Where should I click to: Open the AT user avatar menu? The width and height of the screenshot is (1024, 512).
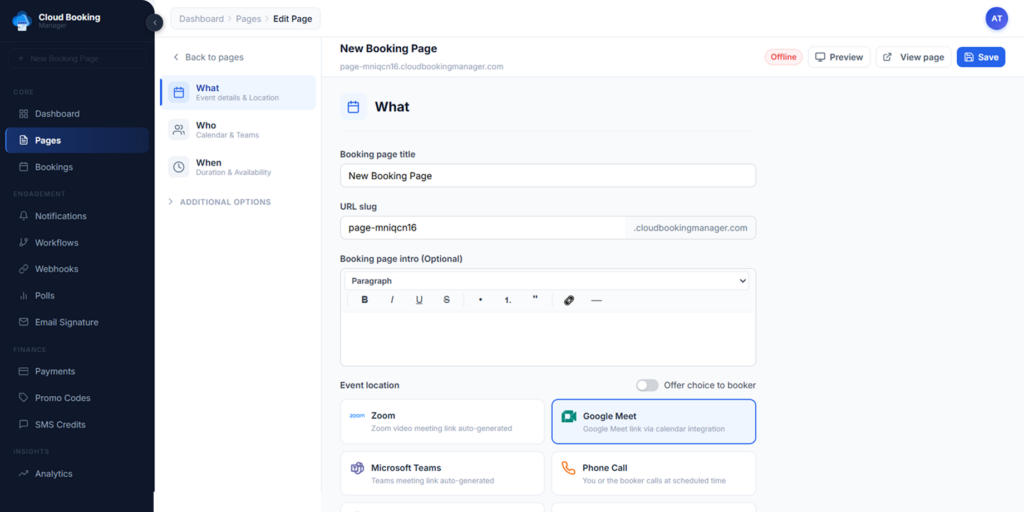(996, 19)
